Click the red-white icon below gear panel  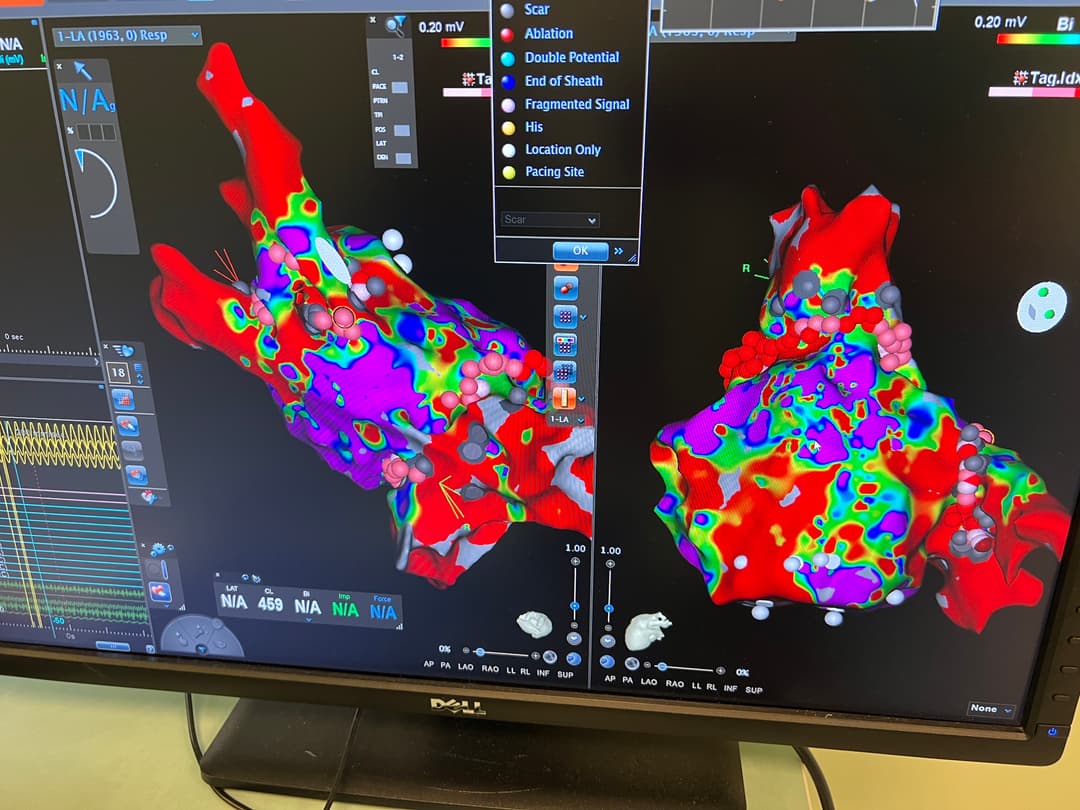(160, 592)
